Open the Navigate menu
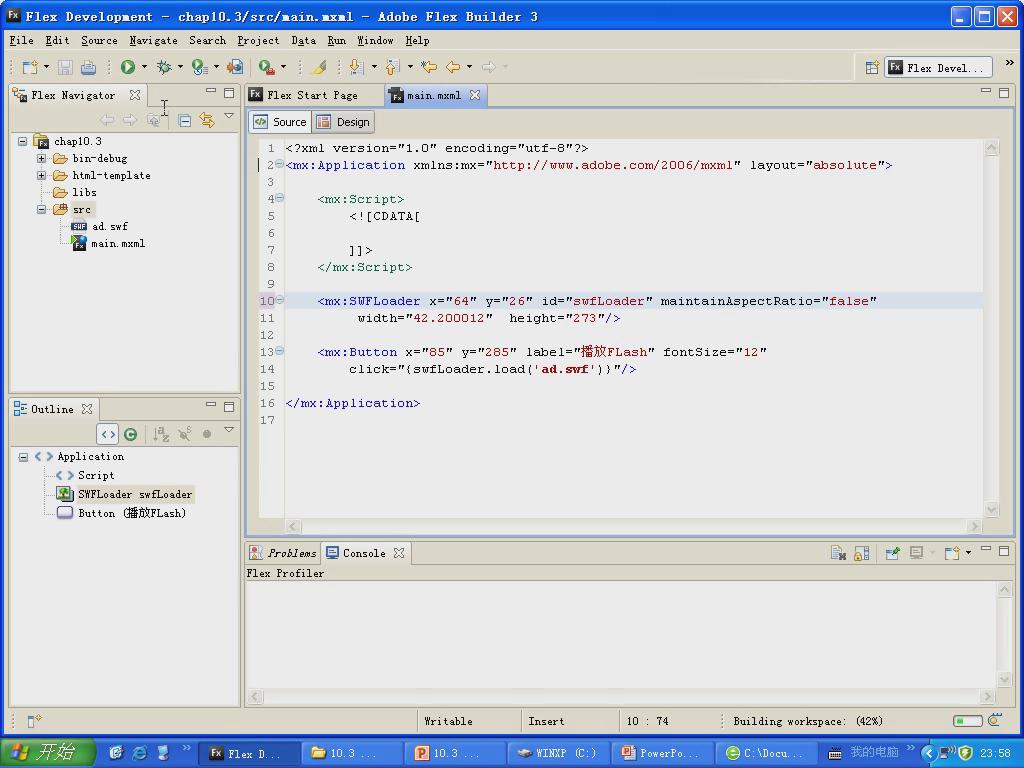This screenshot has height=768, width=1024. click(153, 40)
